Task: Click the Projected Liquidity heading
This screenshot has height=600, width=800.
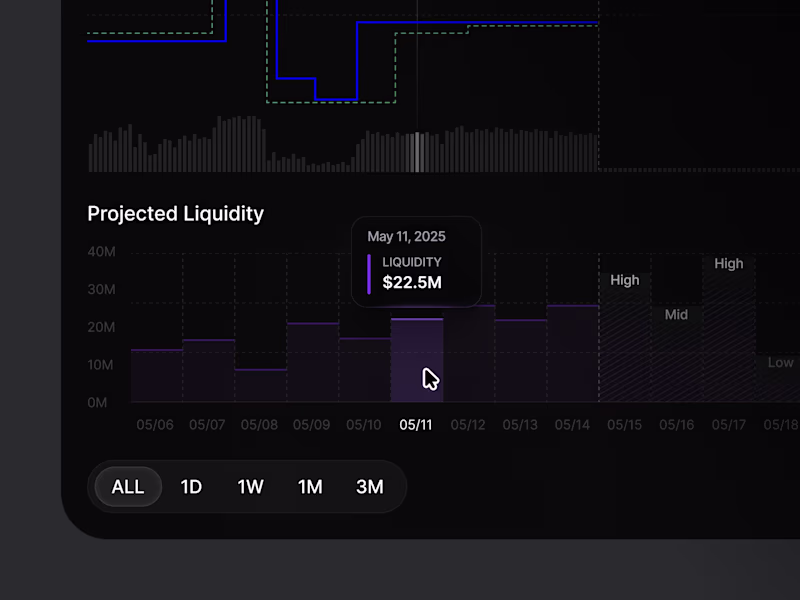Action: (x=175, y=214)
